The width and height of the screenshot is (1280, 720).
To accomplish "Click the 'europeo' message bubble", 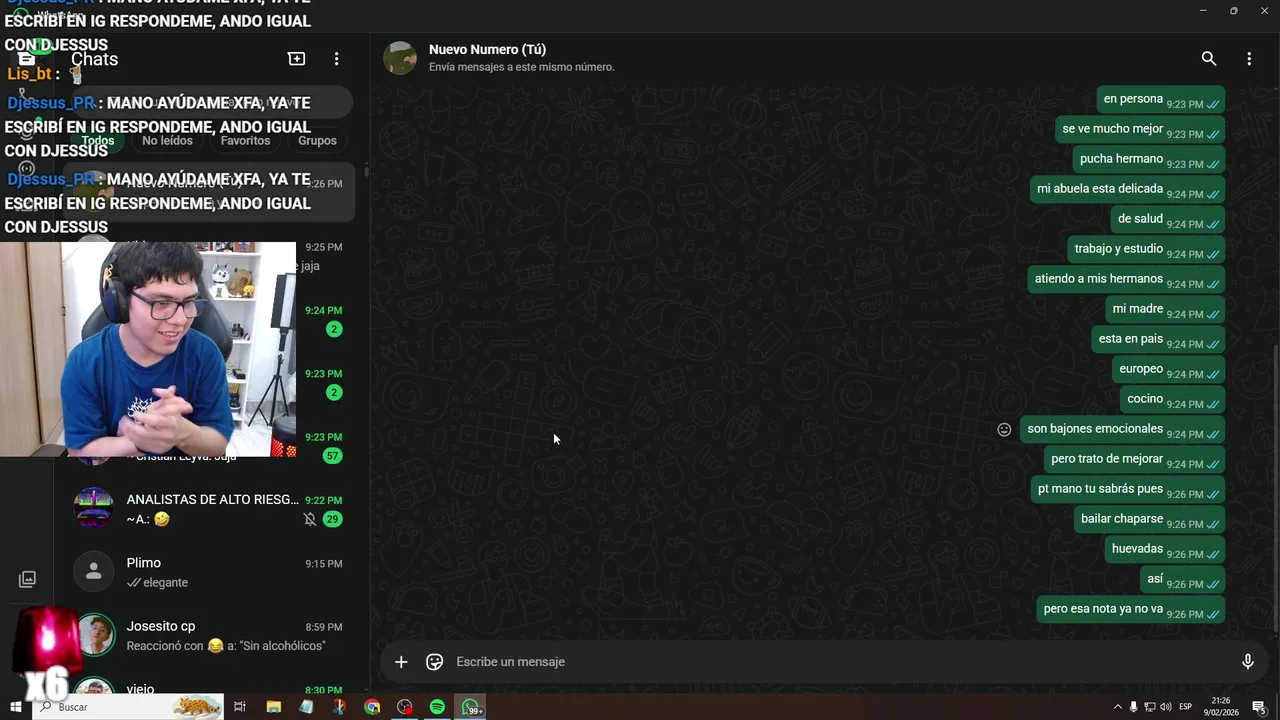I will pos(1168,370).
